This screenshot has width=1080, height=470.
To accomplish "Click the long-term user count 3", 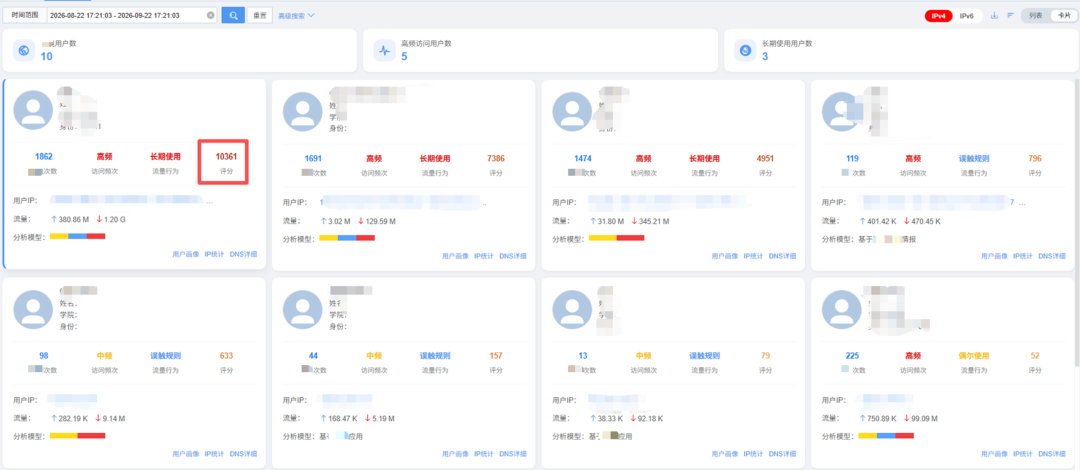I will click(x=765, y=57).
